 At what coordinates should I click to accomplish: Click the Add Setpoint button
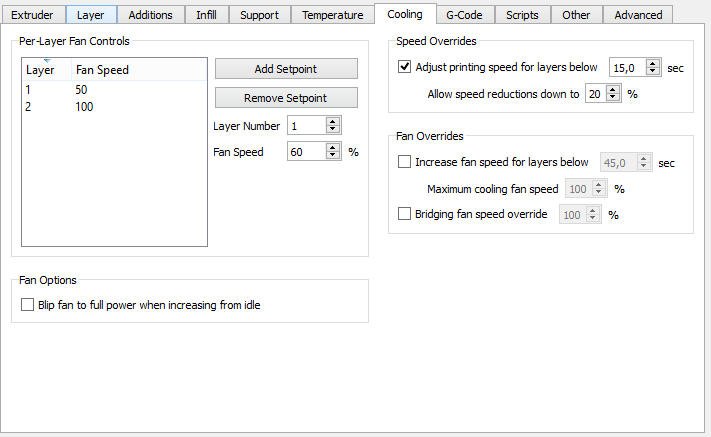pyautogui.click(x=286, y=68)
